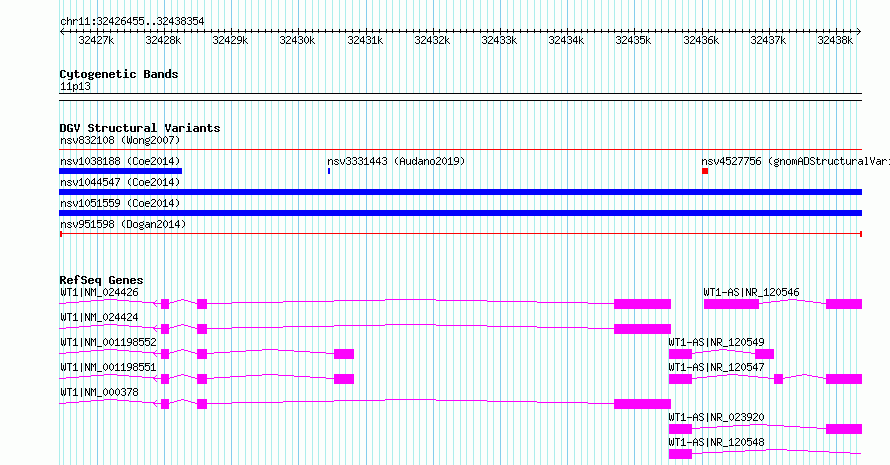Click the rightmost exon of NM_001198551
This screenshot has width=890, height=465.
click(344, 379)
